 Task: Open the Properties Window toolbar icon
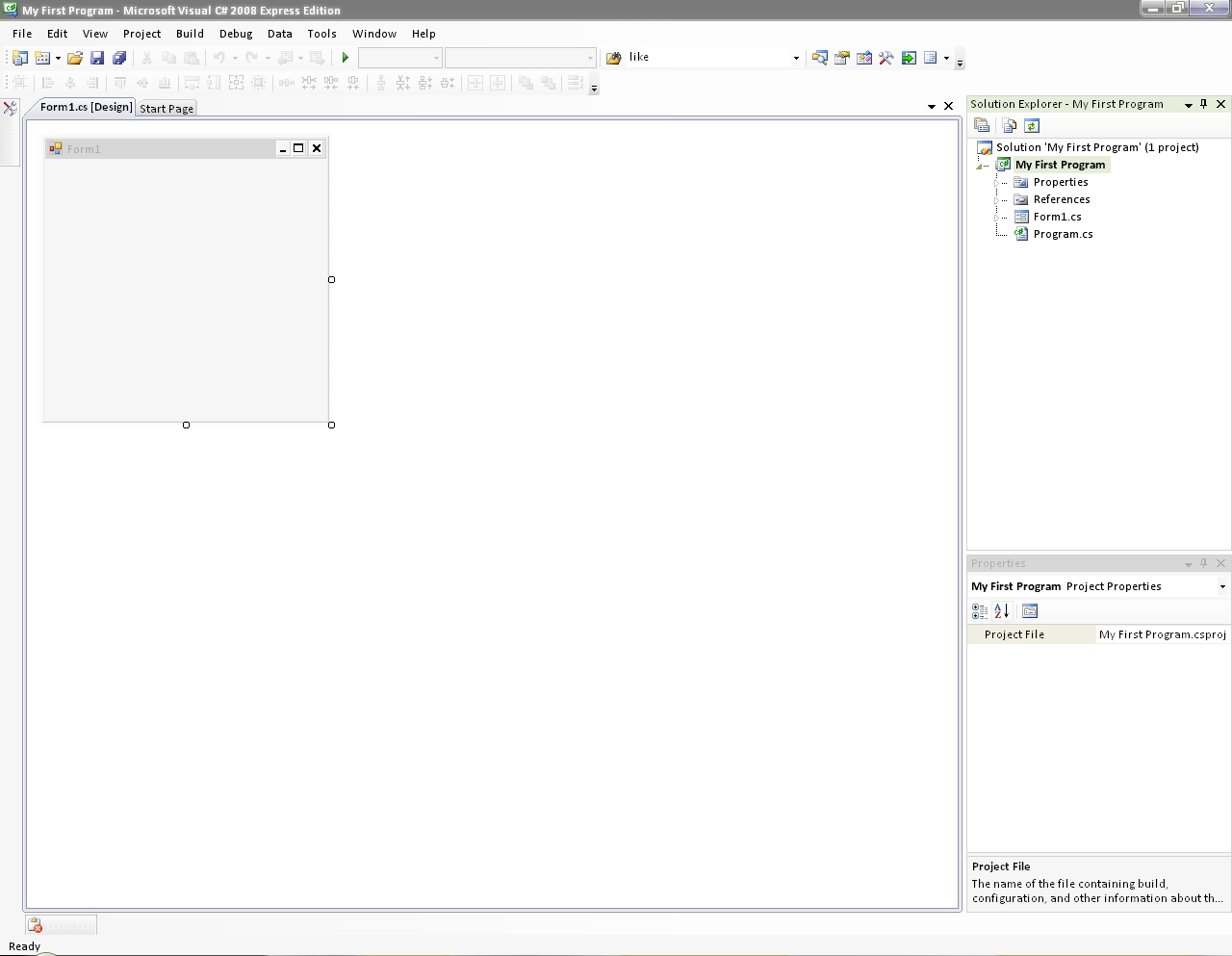[x=842, y=58]
